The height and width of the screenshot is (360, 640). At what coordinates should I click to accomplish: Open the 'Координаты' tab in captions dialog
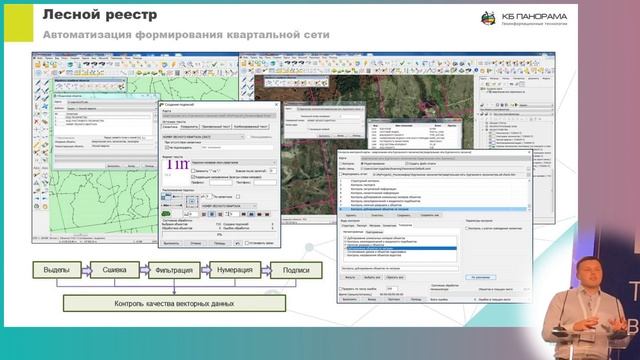coord(189,127)
